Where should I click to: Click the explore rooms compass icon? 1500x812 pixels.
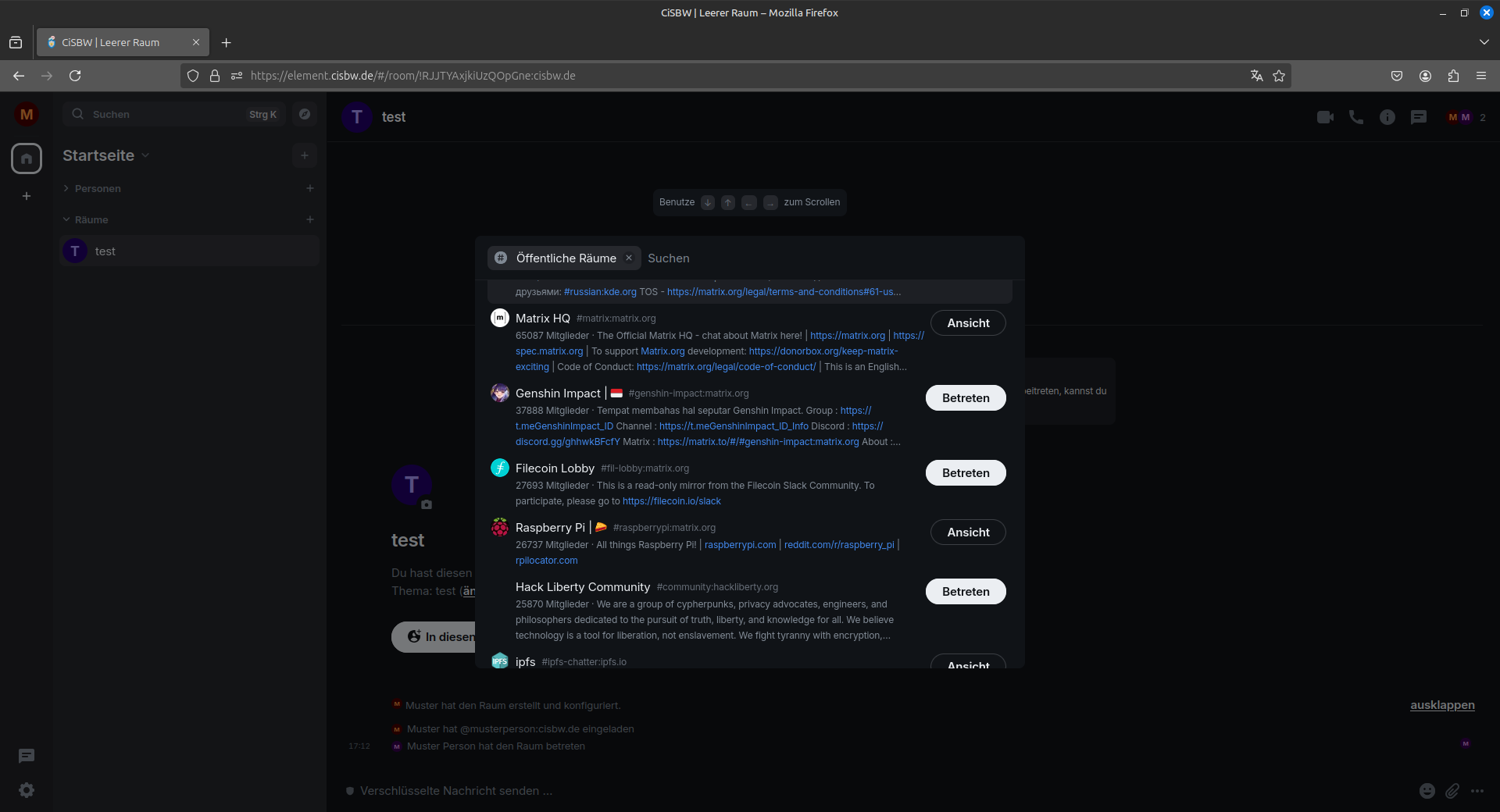pyautogui.click(x=305, y=114)
